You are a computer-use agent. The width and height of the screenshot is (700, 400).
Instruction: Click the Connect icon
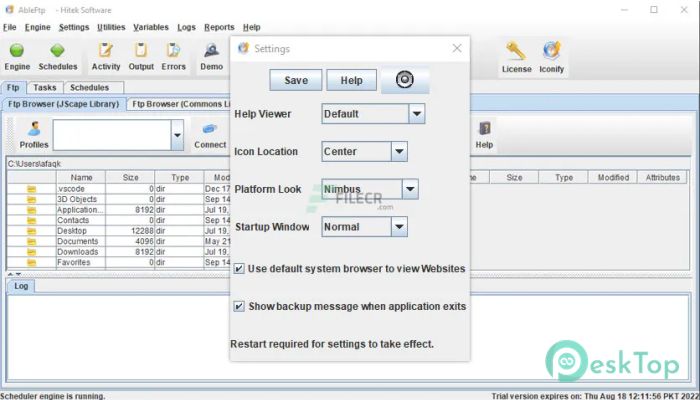tap(210, 135)
